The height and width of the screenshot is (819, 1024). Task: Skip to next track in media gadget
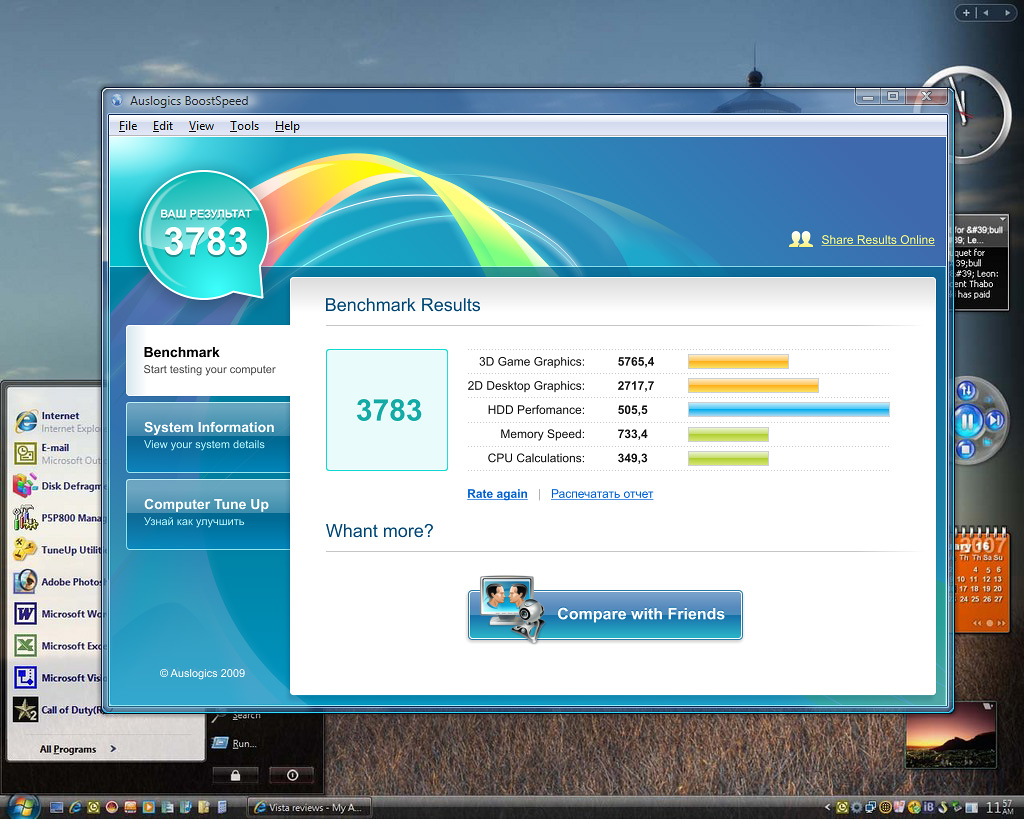(994, 419)
